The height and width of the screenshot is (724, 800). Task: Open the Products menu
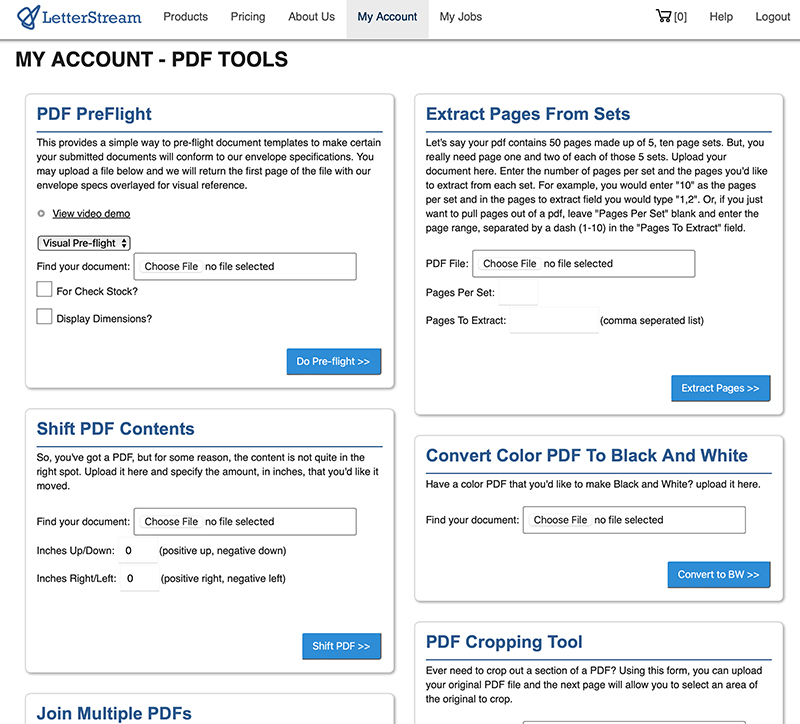pos(185,17)
